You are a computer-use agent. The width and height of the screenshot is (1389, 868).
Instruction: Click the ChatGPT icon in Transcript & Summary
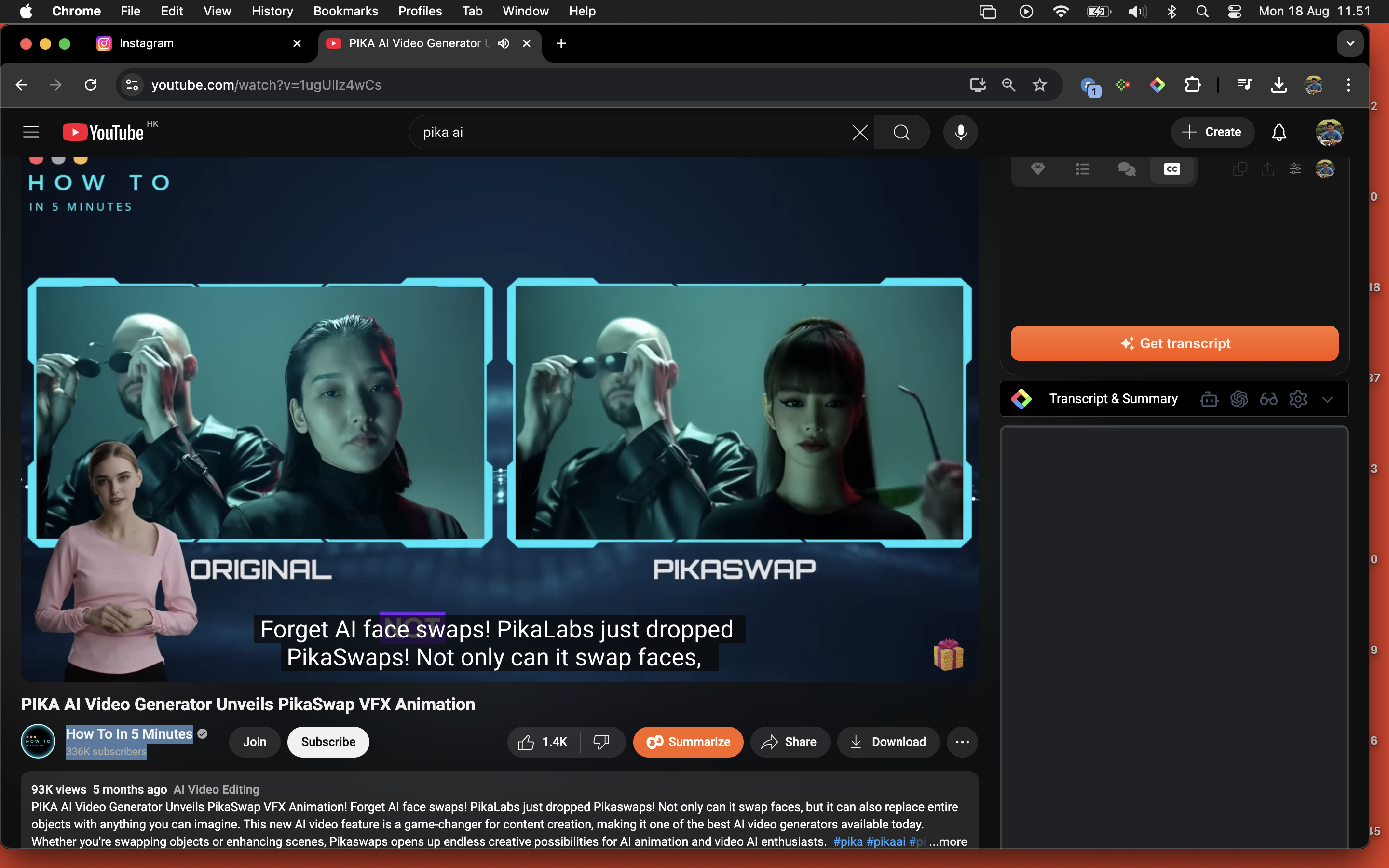tap(1239, 399)
